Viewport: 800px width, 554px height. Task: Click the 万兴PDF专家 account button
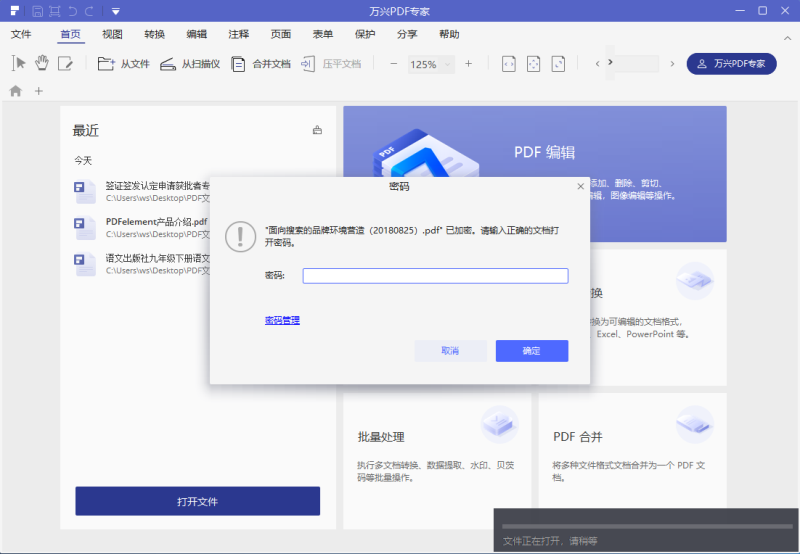[x=731, y=64]
